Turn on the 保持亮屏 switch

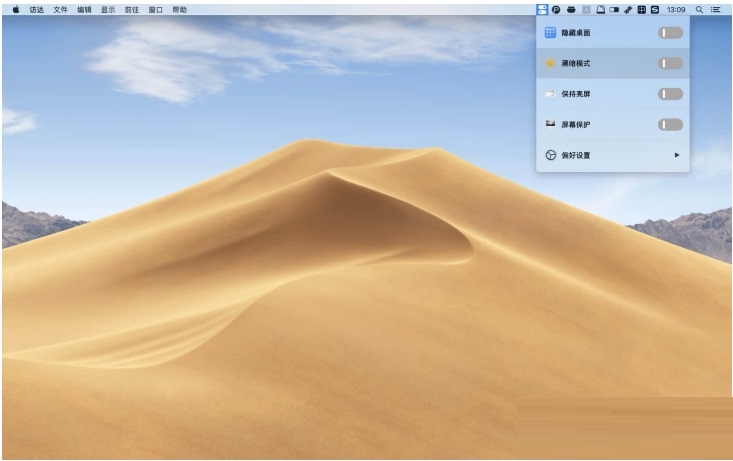coord(670,94)
